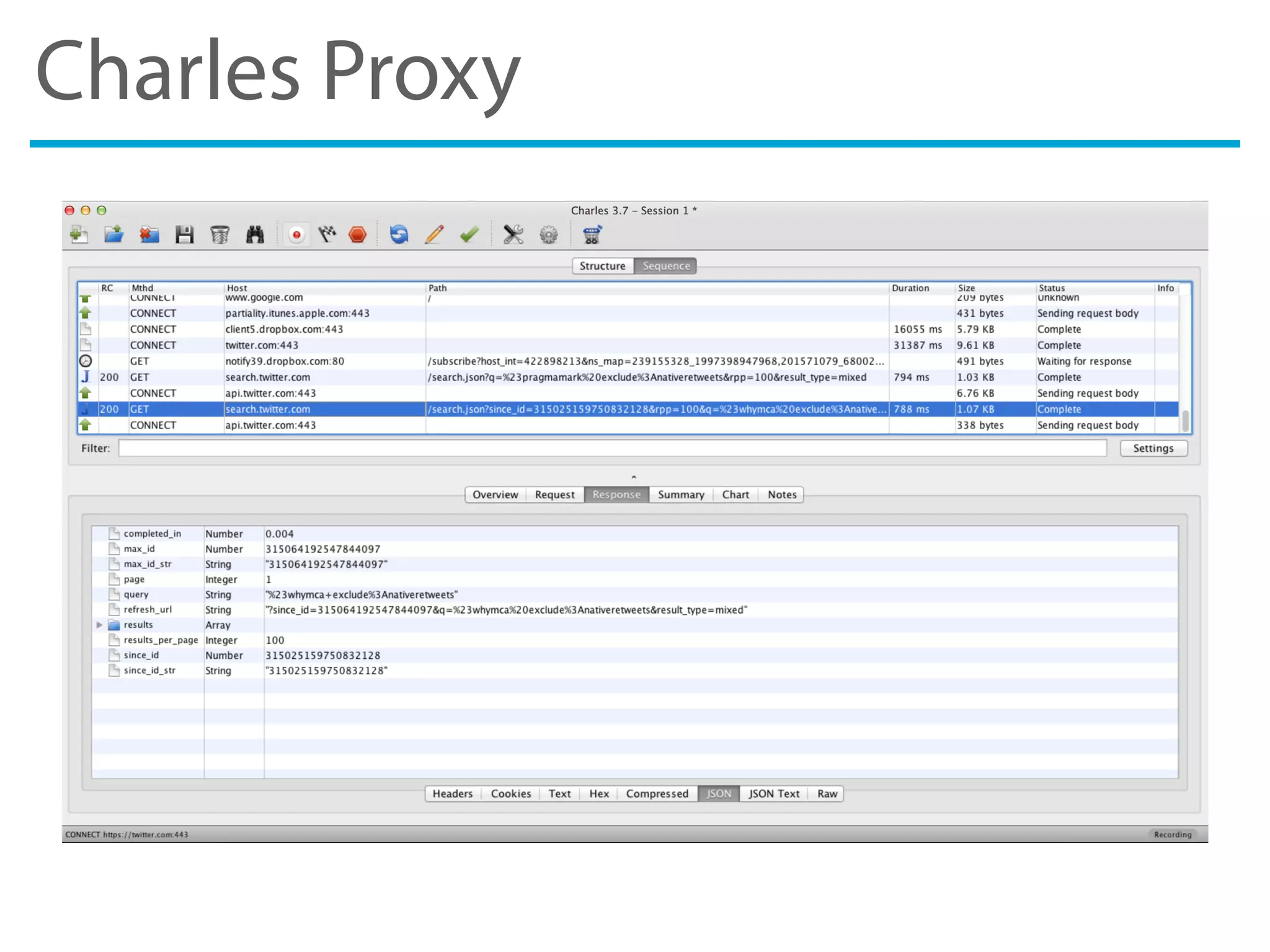Show response Cookies view
The image size is (1270, 952).
pos(511,794)
